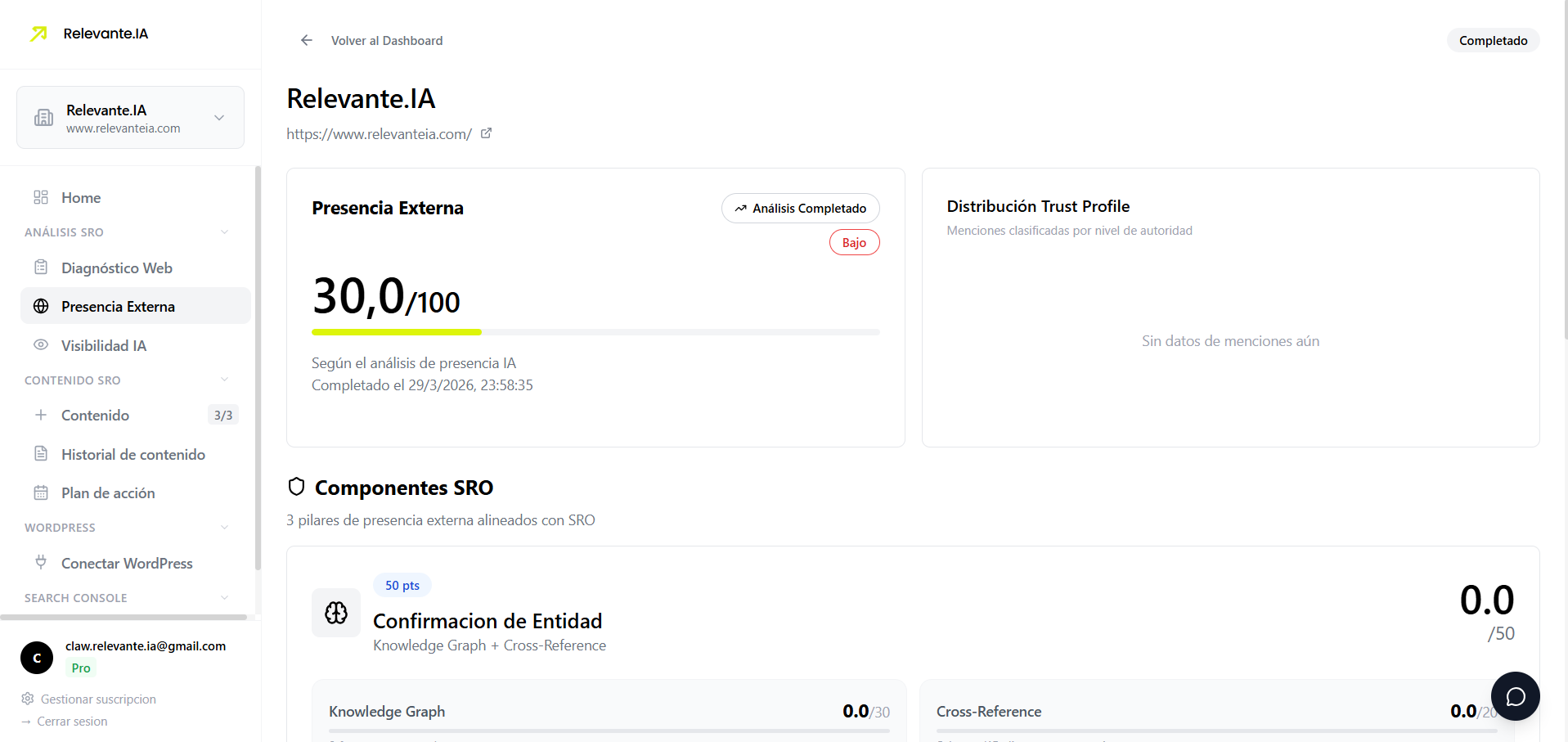1568x742 pixels.
Task: Open the external link icon next to the URL
Action: coord(487,133)
